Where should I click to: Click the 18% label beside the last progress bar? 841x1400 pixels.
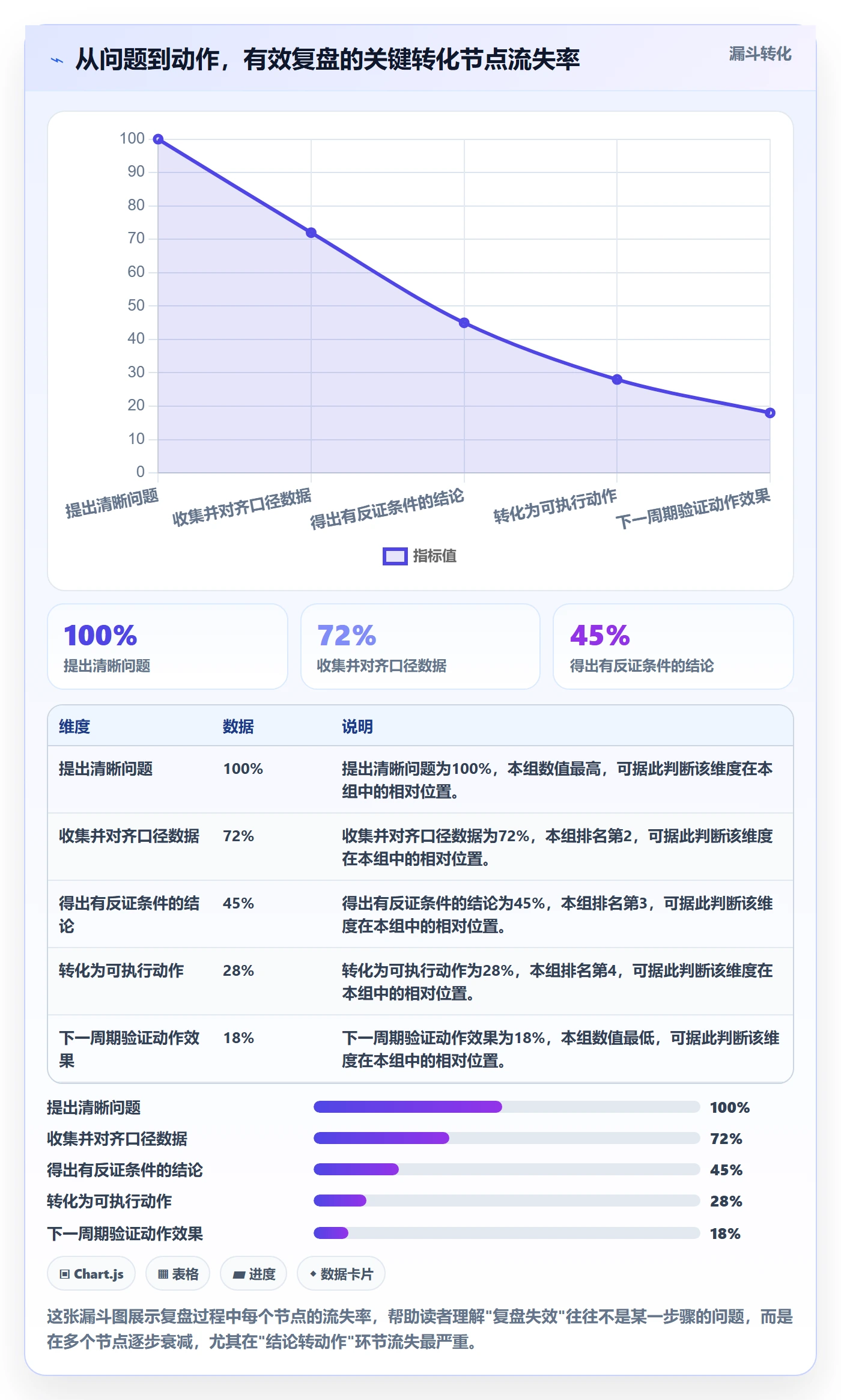(x=725, y=1234)
